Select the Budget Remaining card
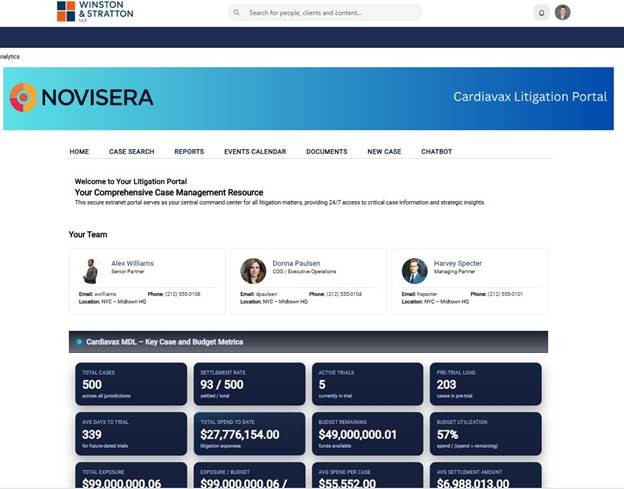Viewport: 624px width, 489px height. (368, 434)
